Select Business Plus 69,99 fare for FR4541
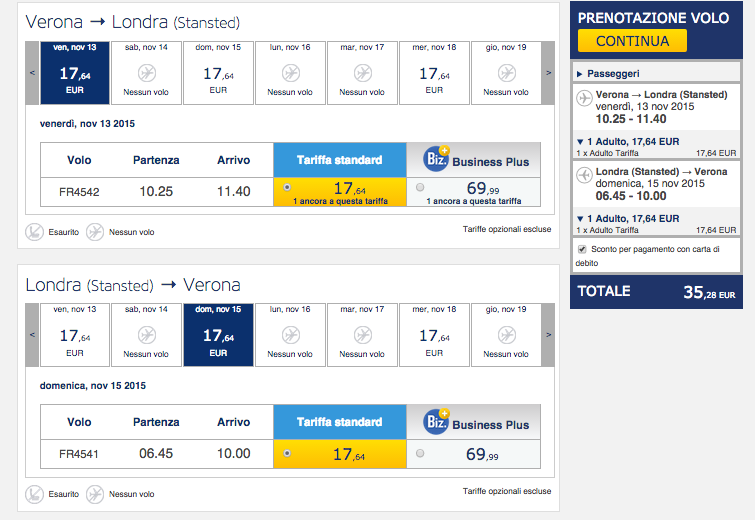This screenshot has height=520, width=755. (420, 453)
